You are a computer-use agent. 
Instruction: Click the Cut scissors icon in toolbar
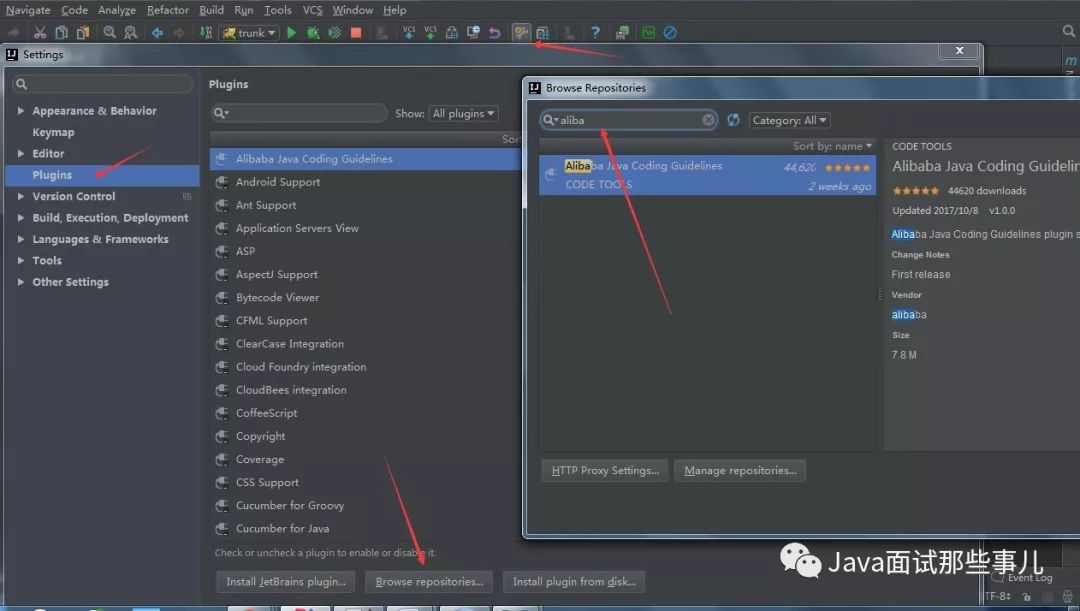[x=40, y=32]
